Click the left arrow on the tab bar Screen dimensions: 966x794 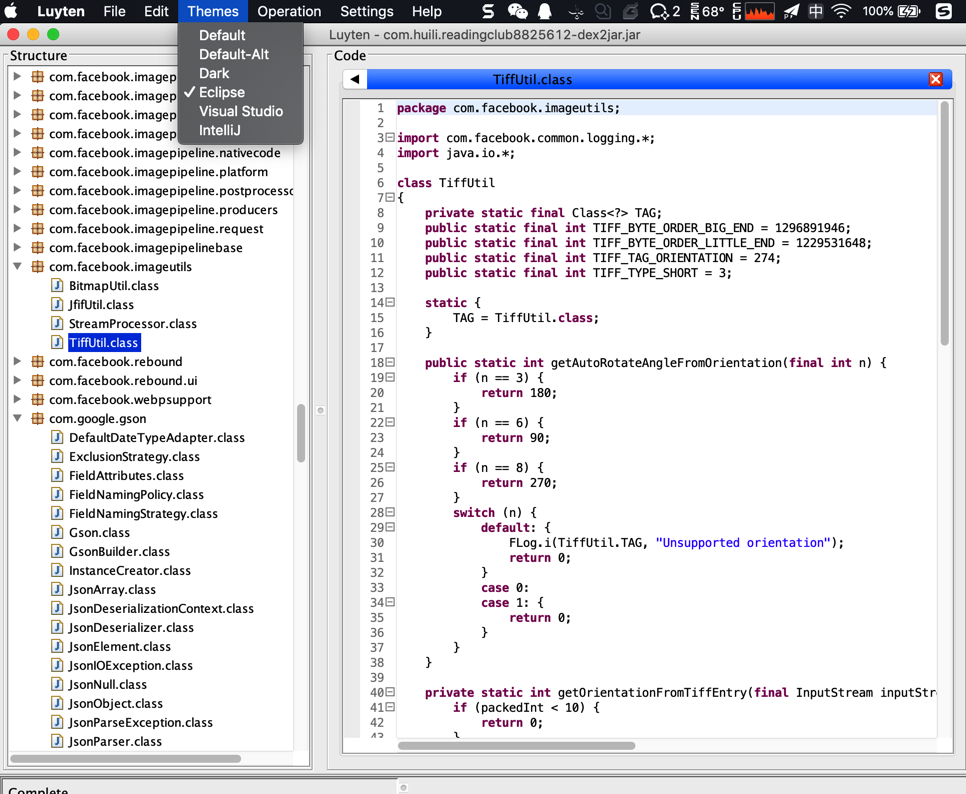pyautogui.click(x=355, y=79)
